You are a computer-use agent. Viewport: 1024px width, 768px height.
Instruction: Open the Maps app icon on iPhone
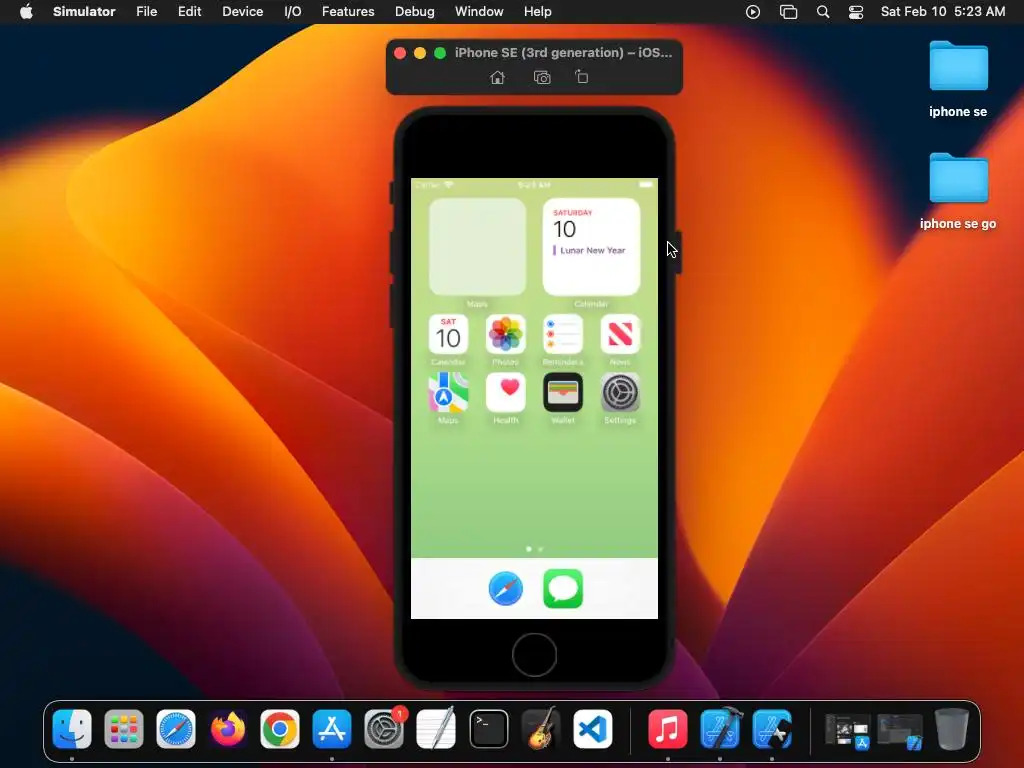pos(448,392)
